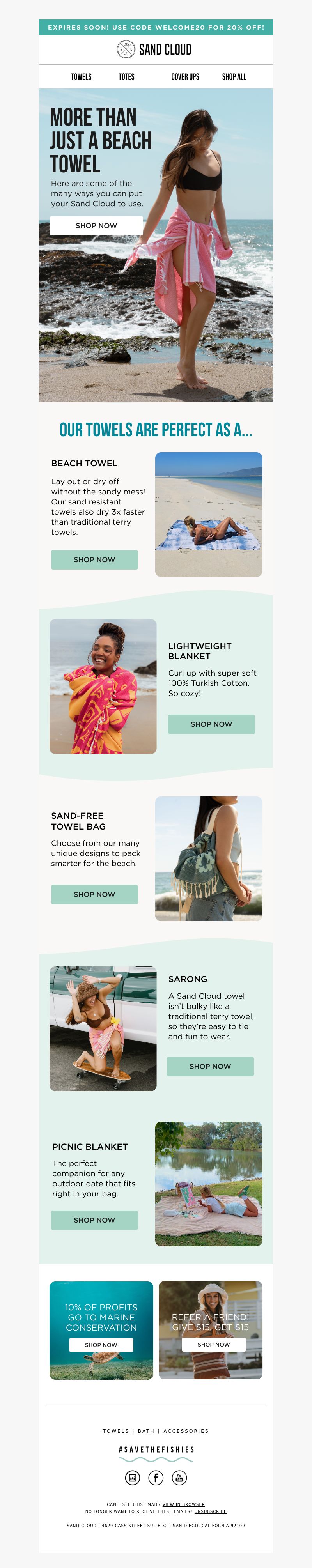Shop Now under Beach Towel
Image resolution: width=312 pixels, height=1568 pixels.
coord(94,559)
